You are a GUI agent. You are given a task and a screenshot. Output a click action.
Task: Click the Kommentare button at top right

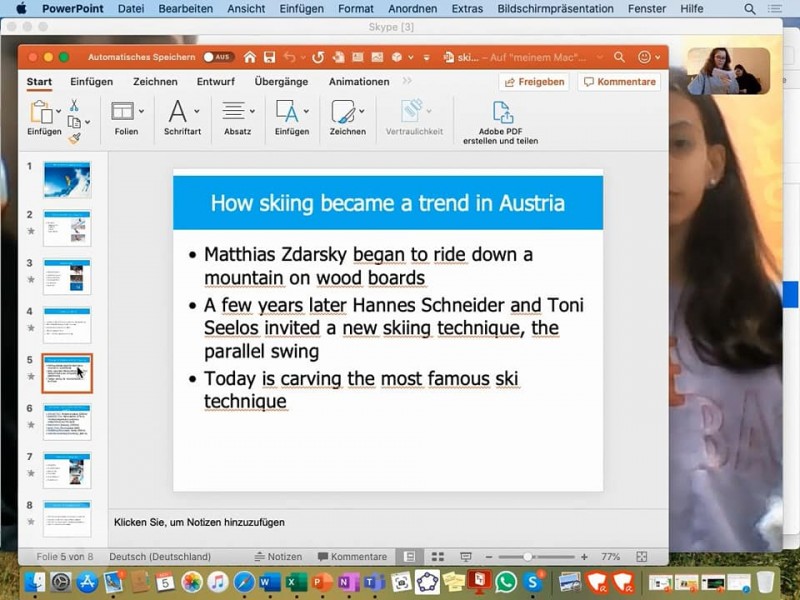pyautogui.click(x=619, y=82)
